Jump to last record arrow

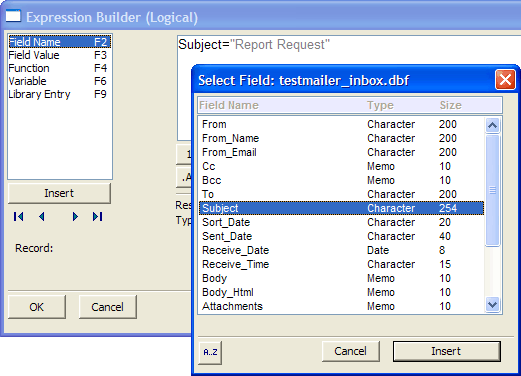click(98, 217)
